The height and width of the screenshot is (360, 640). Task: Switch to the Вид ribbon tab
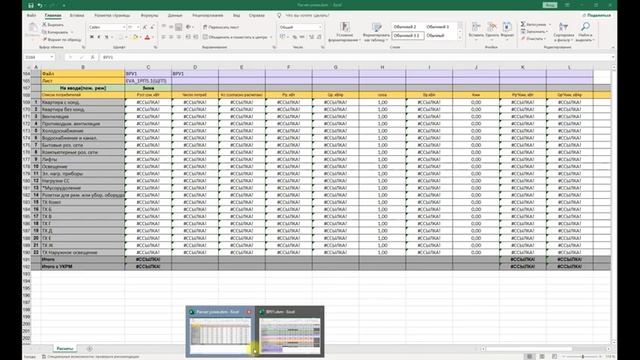tap(236, 16)
